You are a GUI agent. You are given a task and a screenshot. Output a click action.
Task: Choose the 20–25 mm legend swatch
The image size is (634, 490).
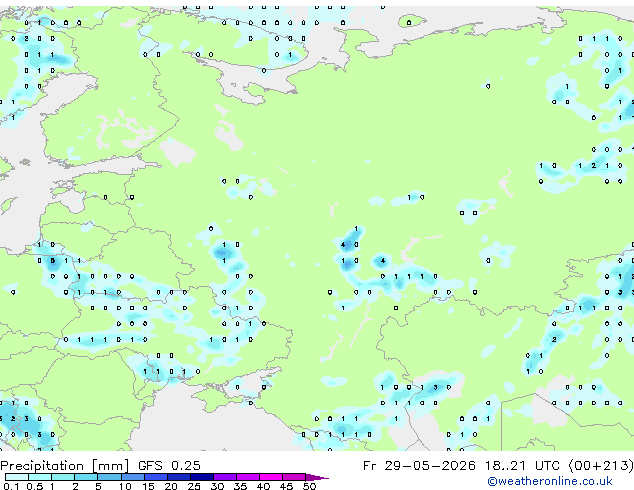pos(179,477)
